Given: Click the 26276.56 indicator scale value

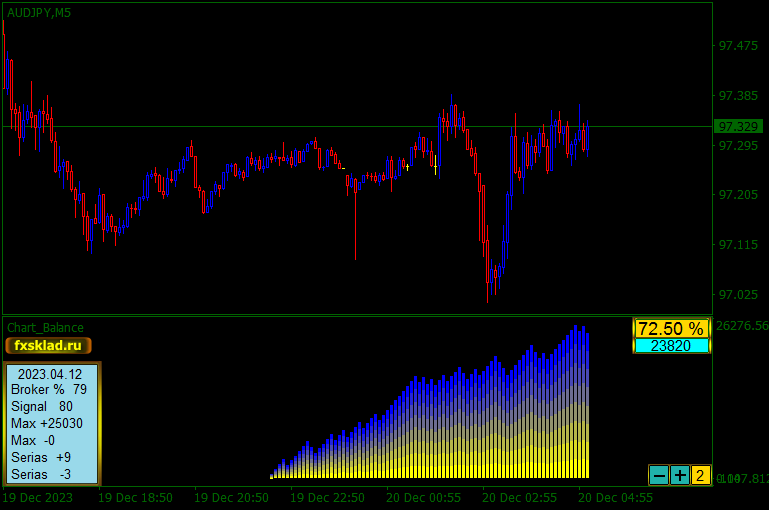Looking at the screenshot, I should coord(742,326).
